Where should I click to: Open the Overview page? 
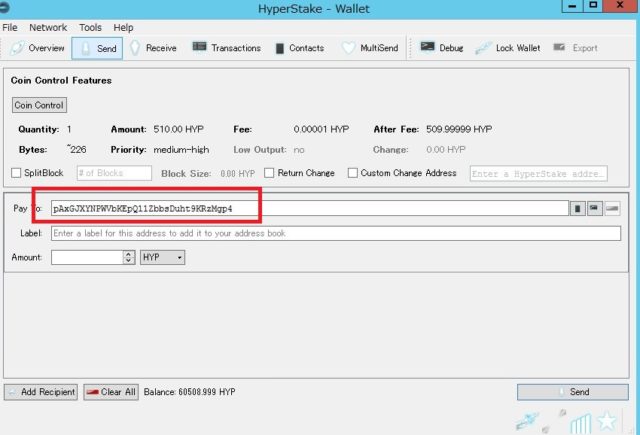click(x=38, y=48)
